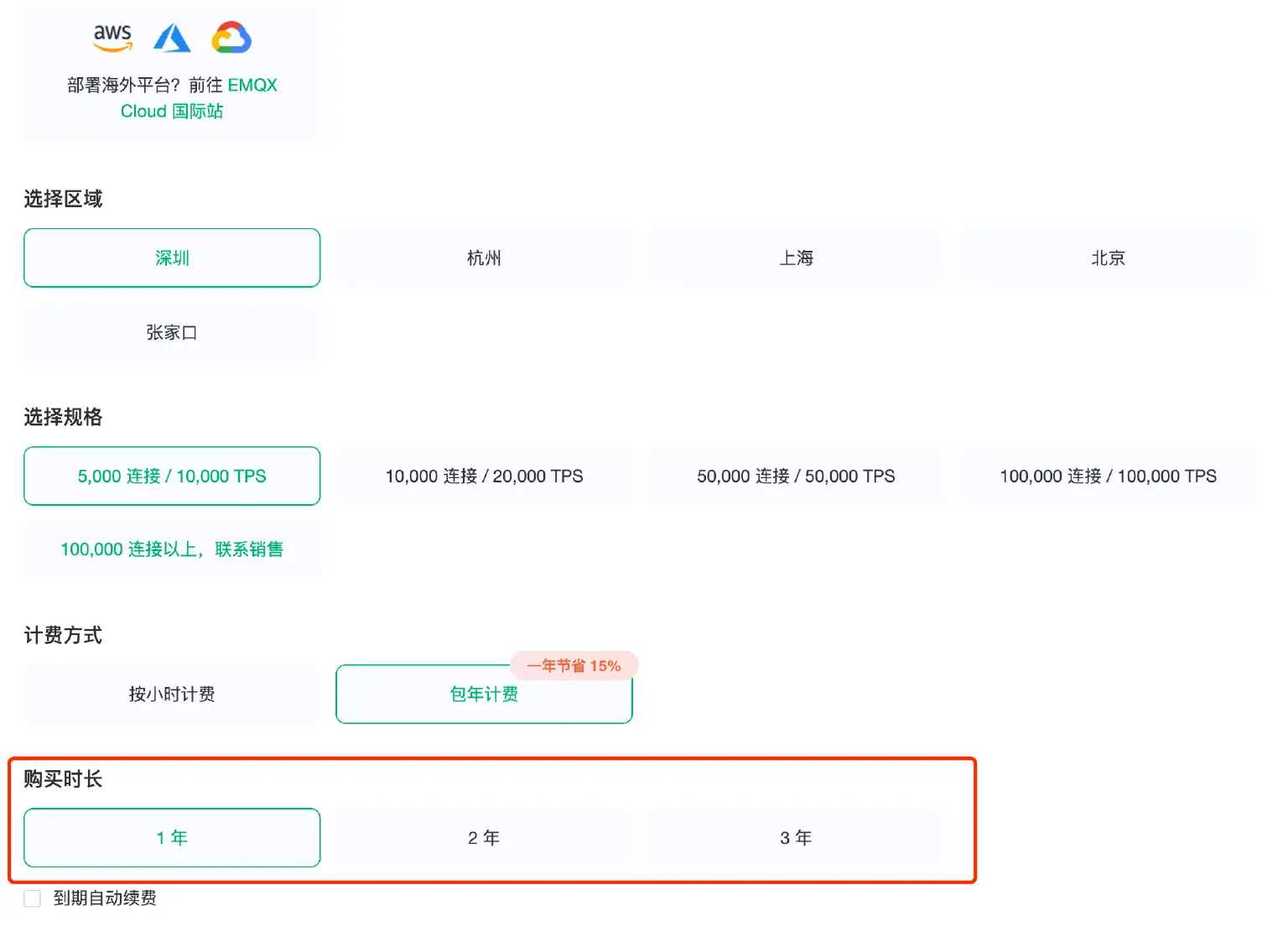This screenshot has height=937, width=1288.
Task: Pick the 北京 region option
Action: click(1108, 258)
